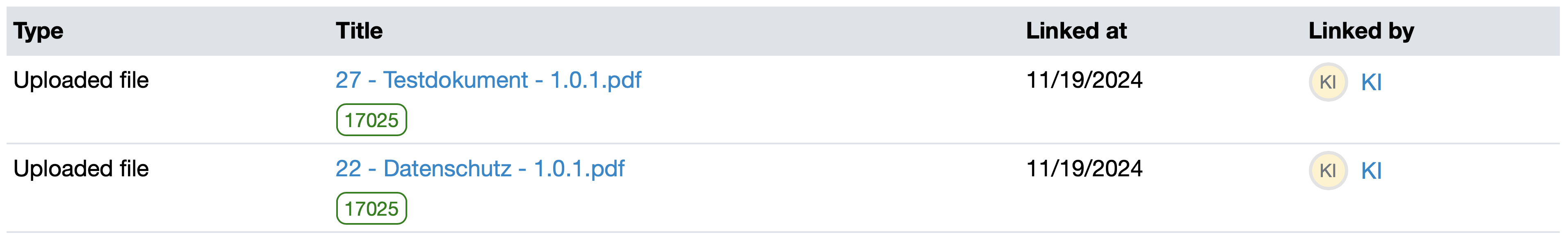Open the 22 - Datenschutz - 1.0.1.pdf link
Image resolution: width=1568 pixels, height=237 pixels.
480,169
